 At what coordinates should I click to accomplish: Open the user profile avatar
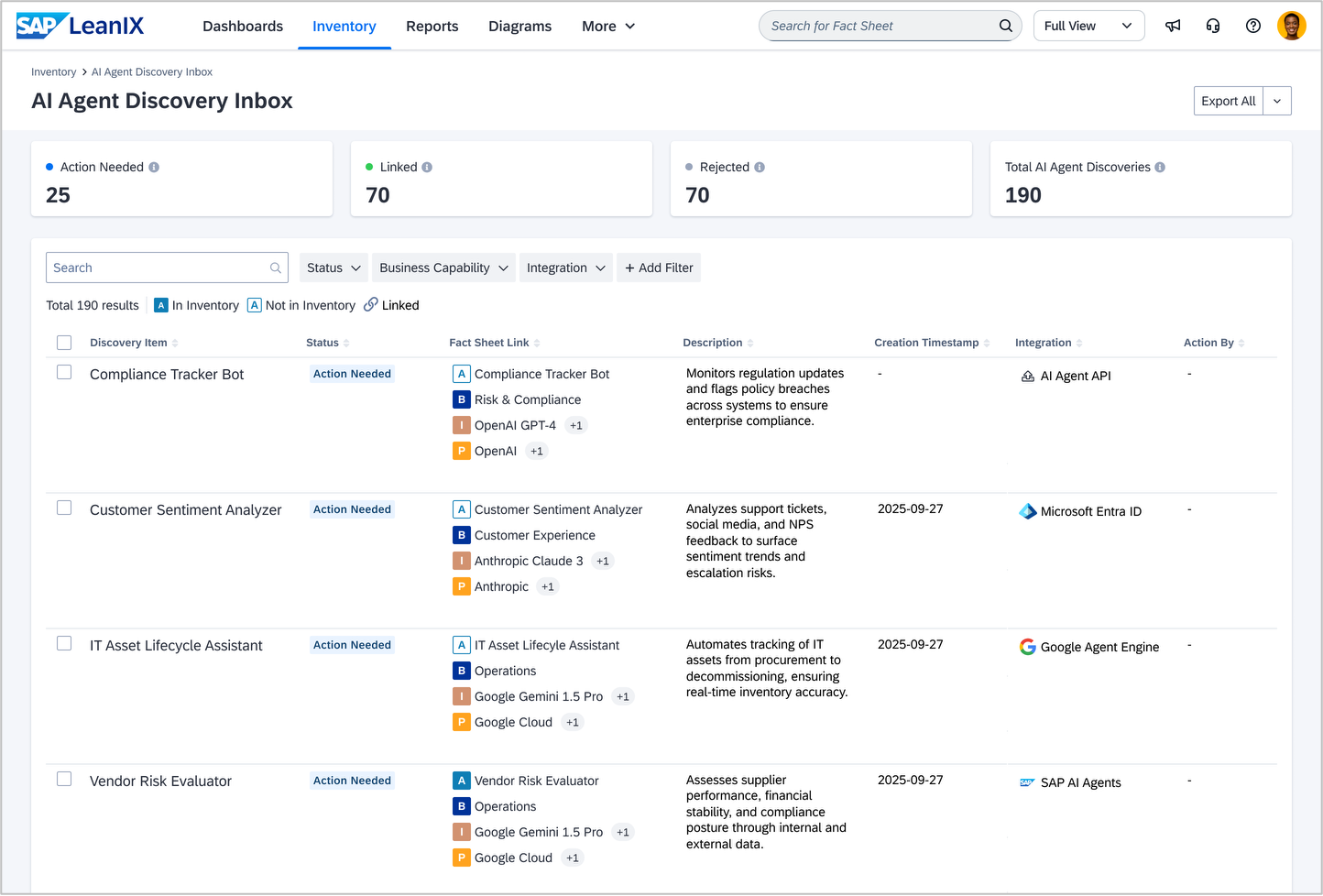point(1292,26)
